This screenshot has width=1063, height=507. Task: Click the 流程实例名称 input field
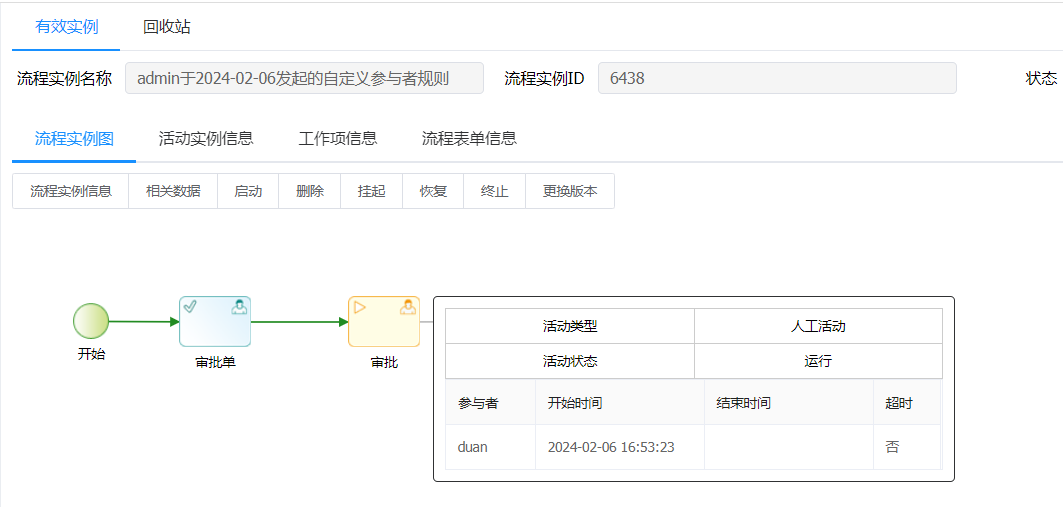point(304,78)
